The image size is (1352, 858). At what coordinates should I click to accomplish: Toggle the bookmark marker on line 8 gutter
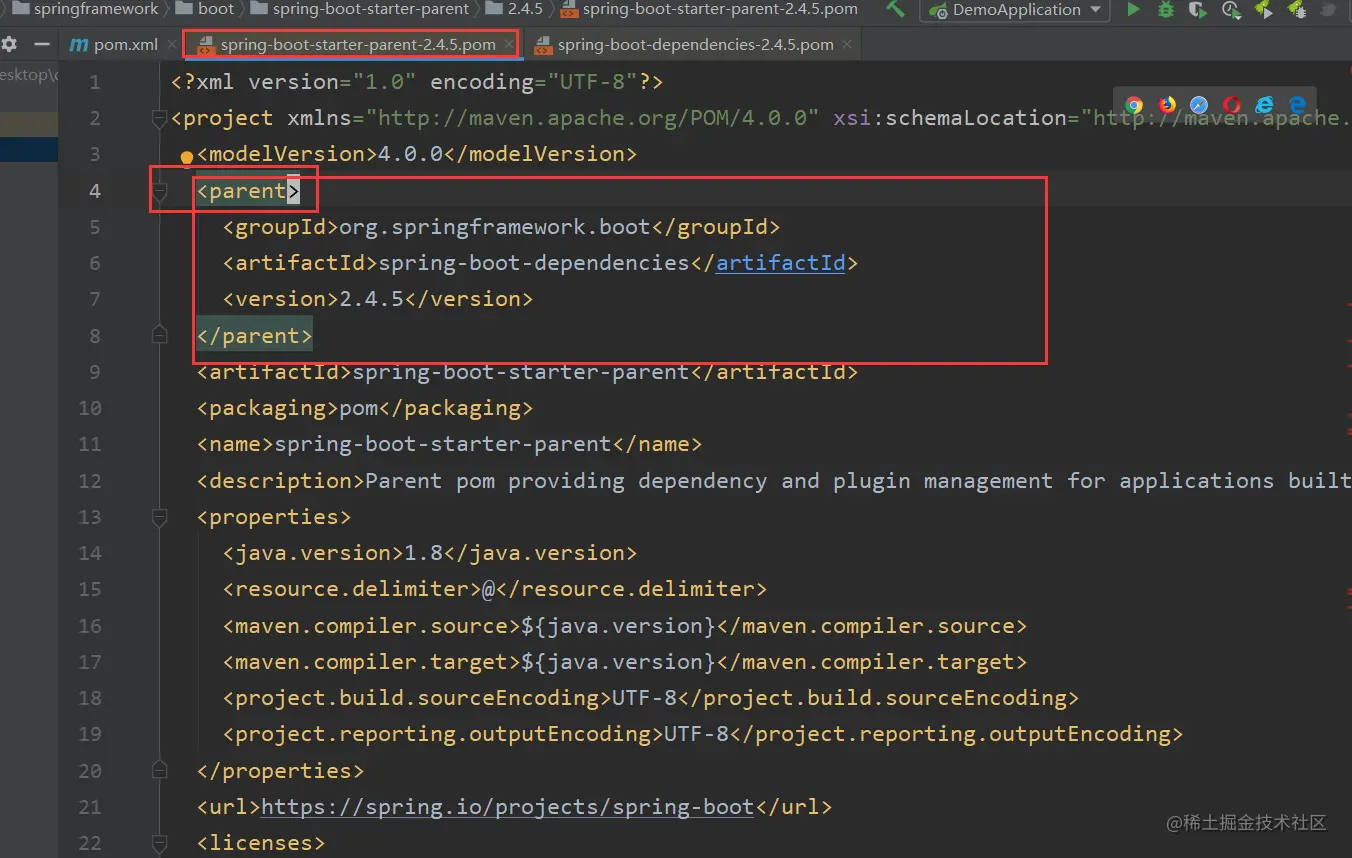[159, 335]
